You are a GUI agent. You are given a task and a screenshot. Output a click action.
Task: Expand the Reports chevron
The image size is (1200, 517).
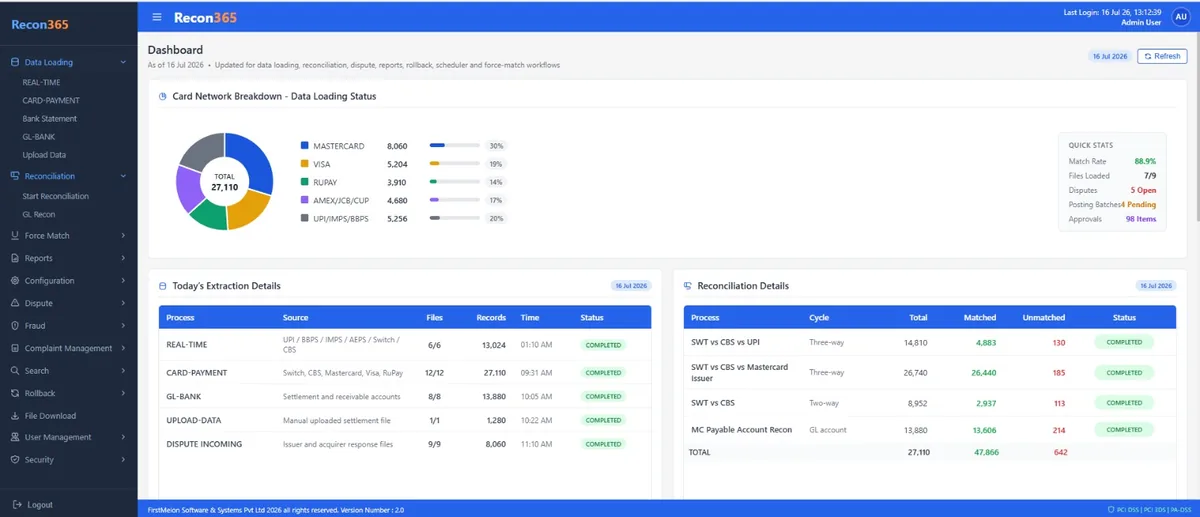click(122, 258)
